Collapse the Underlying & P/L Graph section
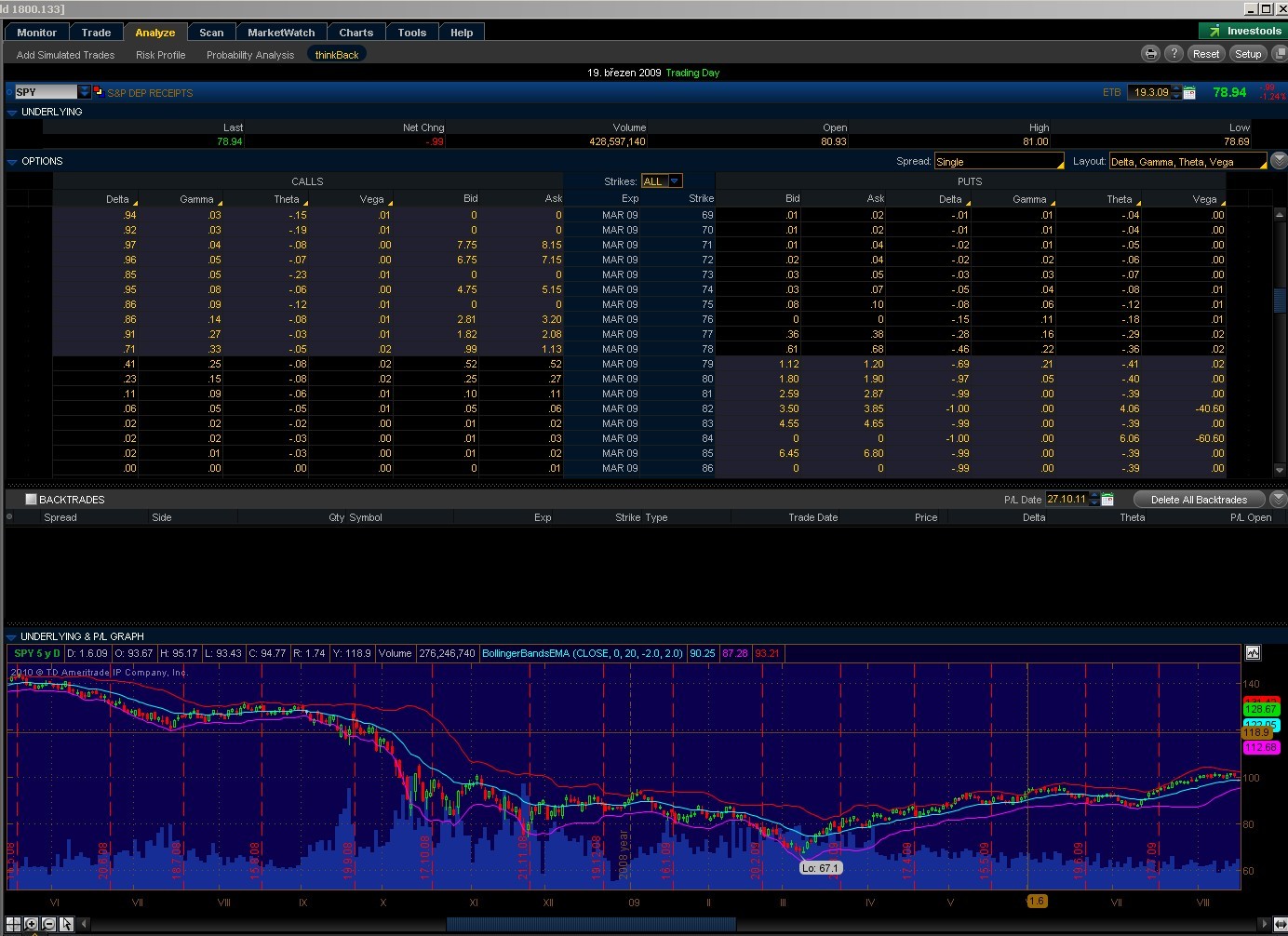1288x936 pixels. point(12,637)
